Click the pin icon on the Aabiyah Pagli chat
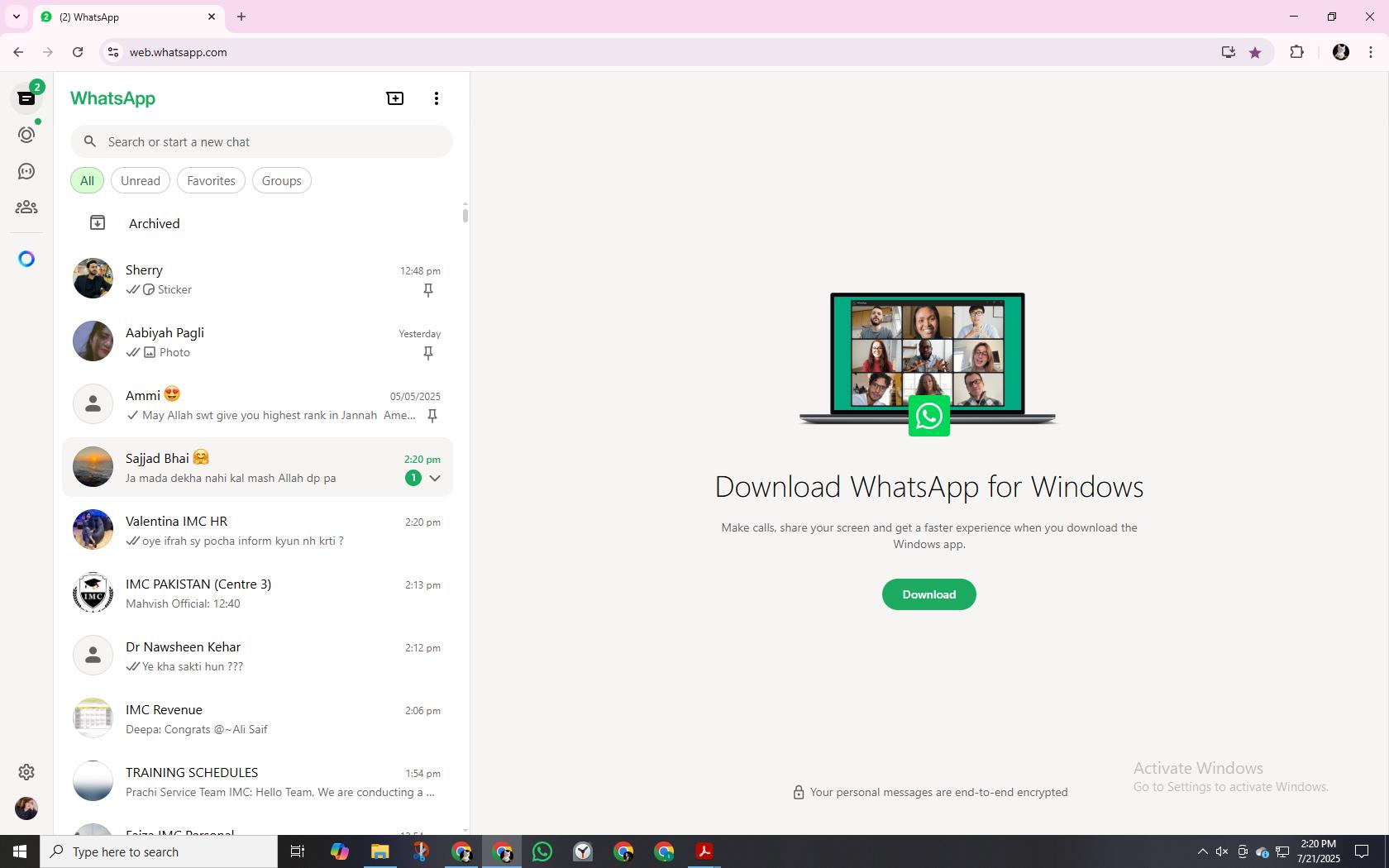This screenshot has height=868, width=1389. (x=428, y=353)
